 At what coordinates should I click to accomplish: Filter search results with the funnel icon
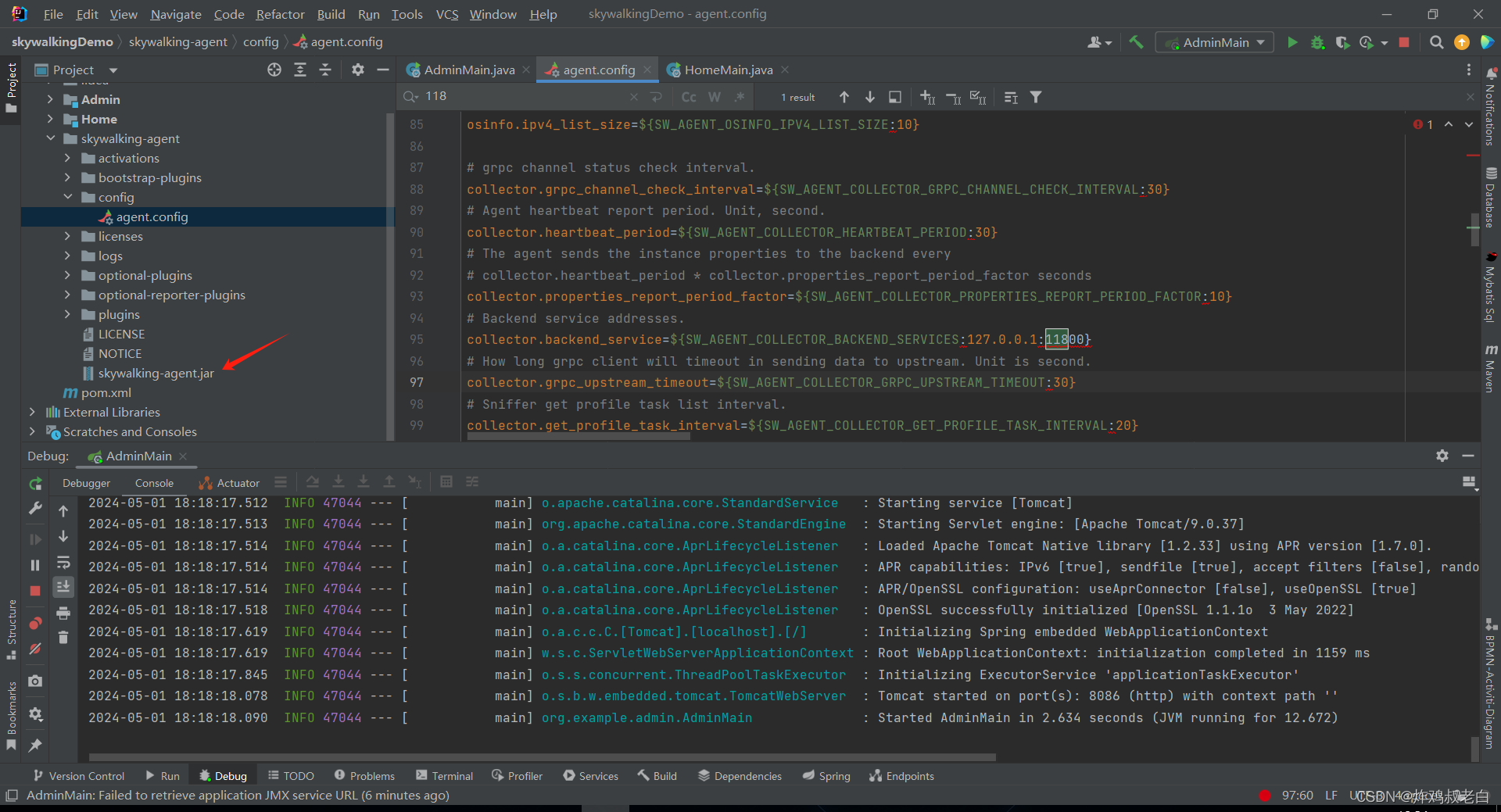(x=1036, y=97)
